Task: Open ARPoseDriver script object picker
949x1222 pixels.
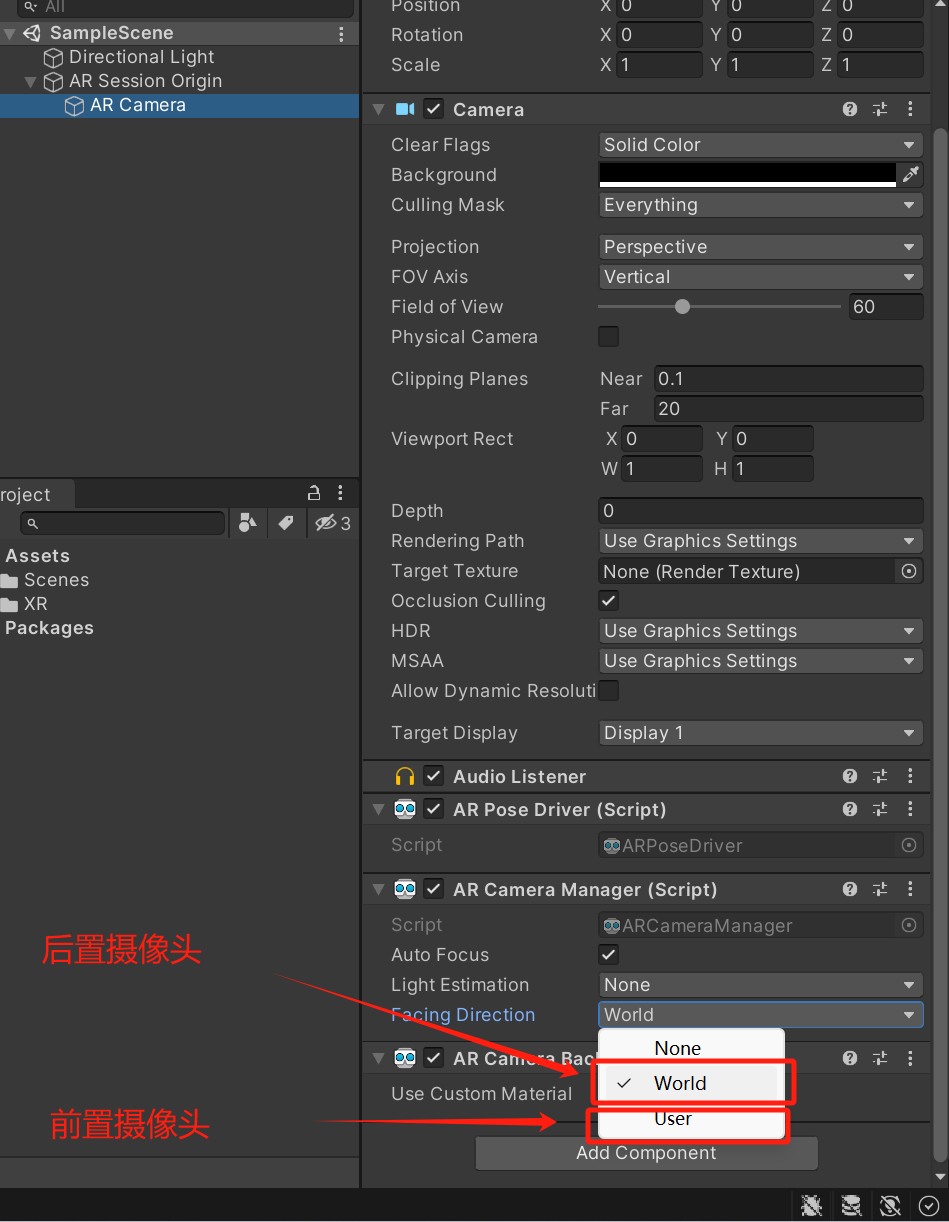Action: pyautogui.click(x=909, y=845)
